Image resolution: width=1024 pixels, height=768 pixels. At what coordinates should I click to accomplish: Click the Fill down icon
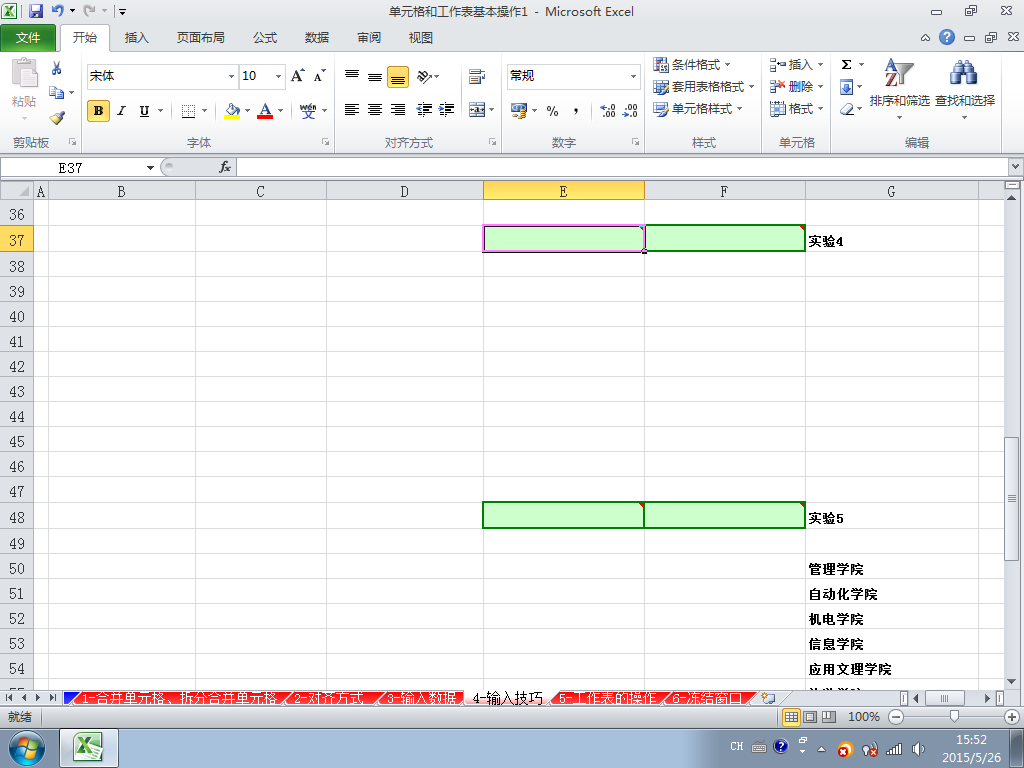coord(846,87)
